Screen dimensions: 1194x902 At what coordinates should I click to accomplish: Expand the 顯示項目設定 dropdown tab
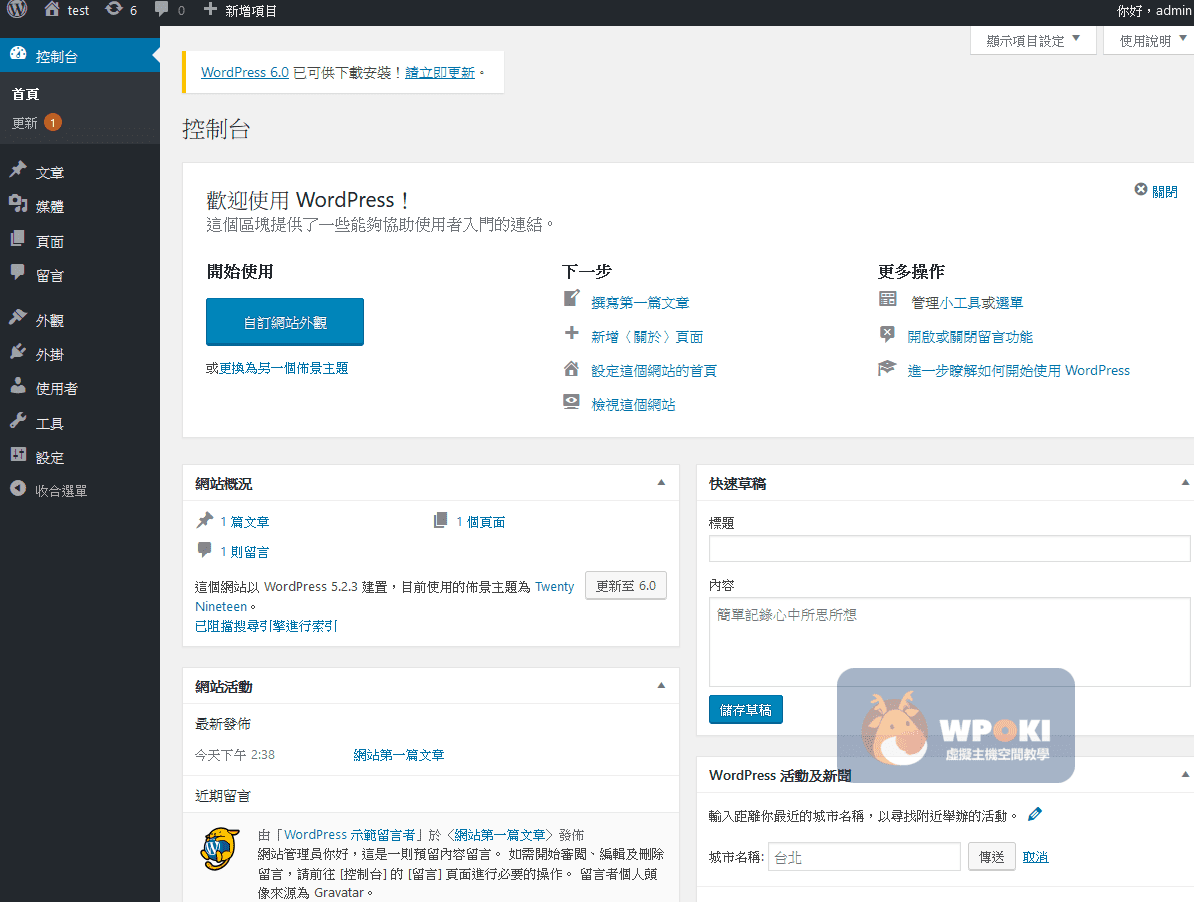click(1033, 41)
